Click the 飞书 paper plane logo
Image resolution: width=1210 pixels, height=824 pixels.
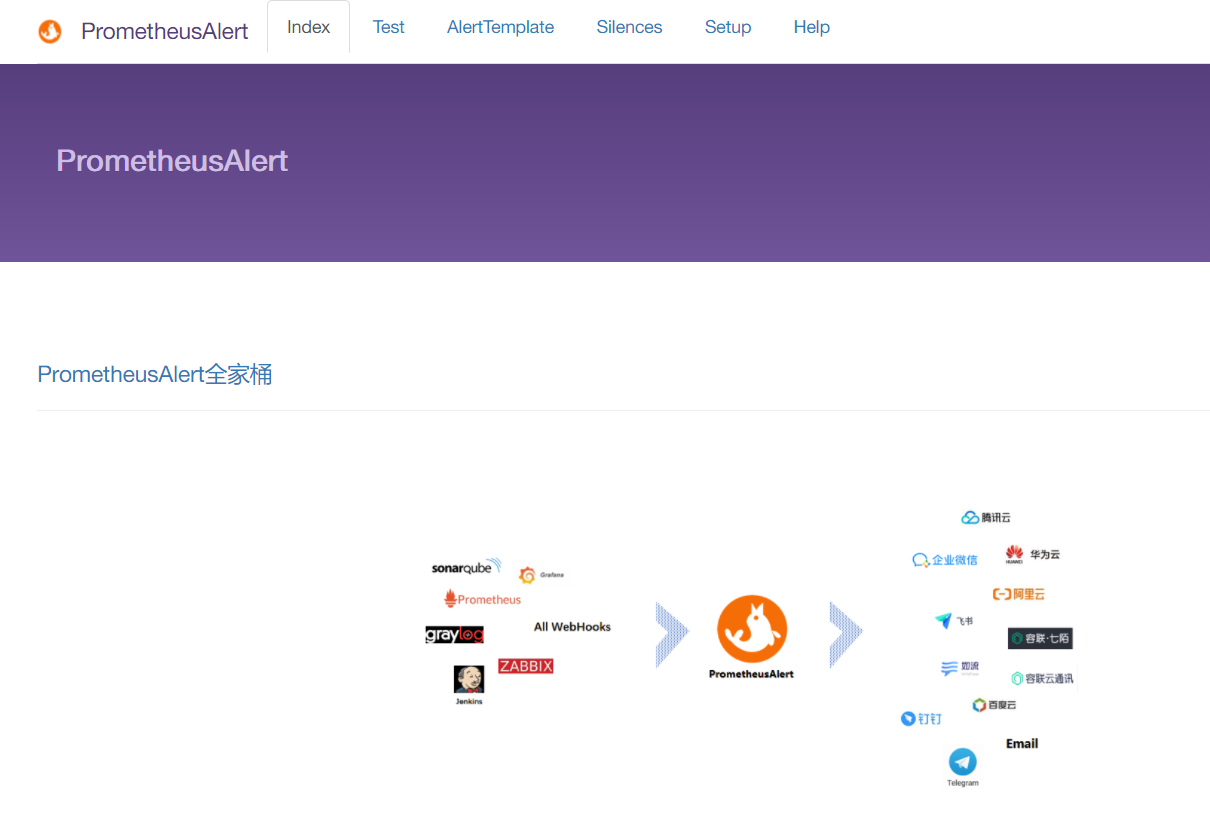pyautogui.click(x=954, y=621)
